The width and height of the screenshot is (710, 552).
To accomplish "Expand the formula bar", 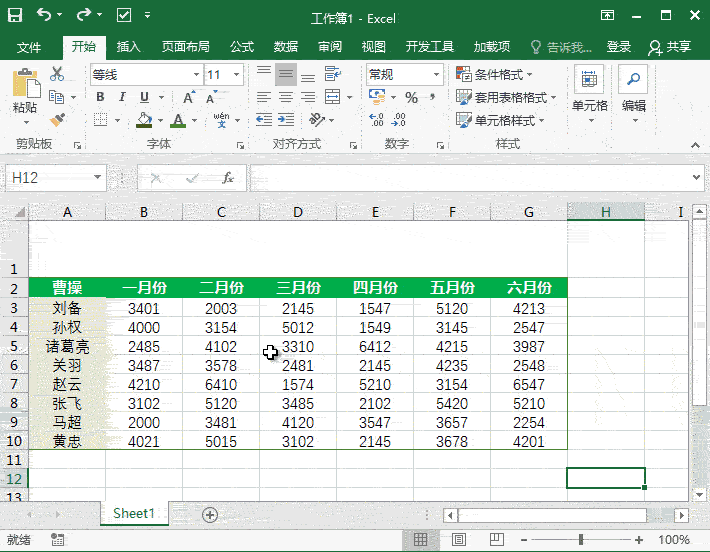I will click(696, 178).
